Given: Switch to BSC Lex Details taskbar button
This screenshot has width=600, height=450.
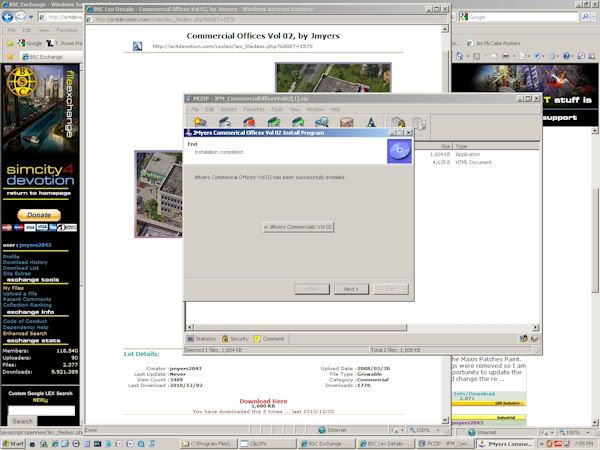Looking at the screenshot, I should 386,444.
